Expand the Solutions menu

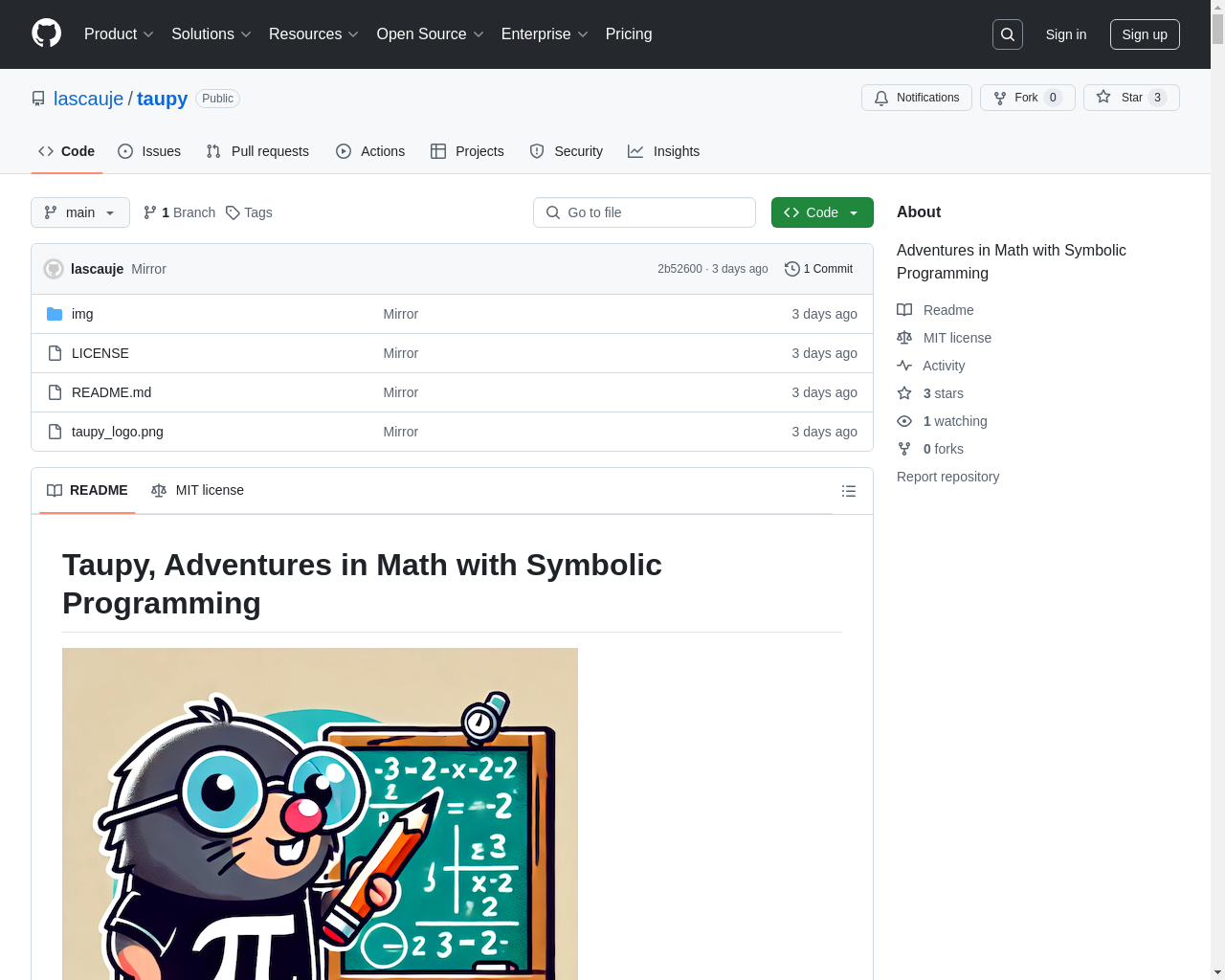212,34
